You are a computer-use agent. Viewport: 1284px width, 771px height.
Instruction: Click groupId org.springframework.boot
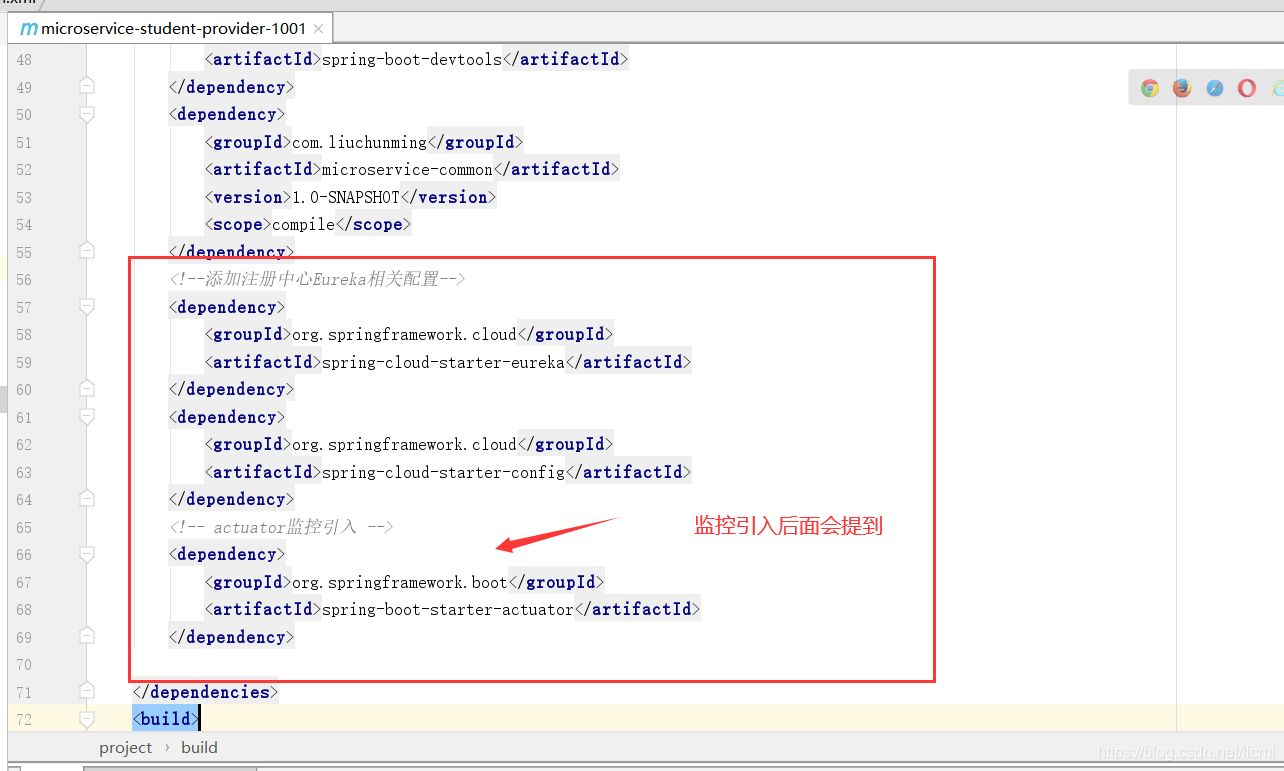click(400, 581)
